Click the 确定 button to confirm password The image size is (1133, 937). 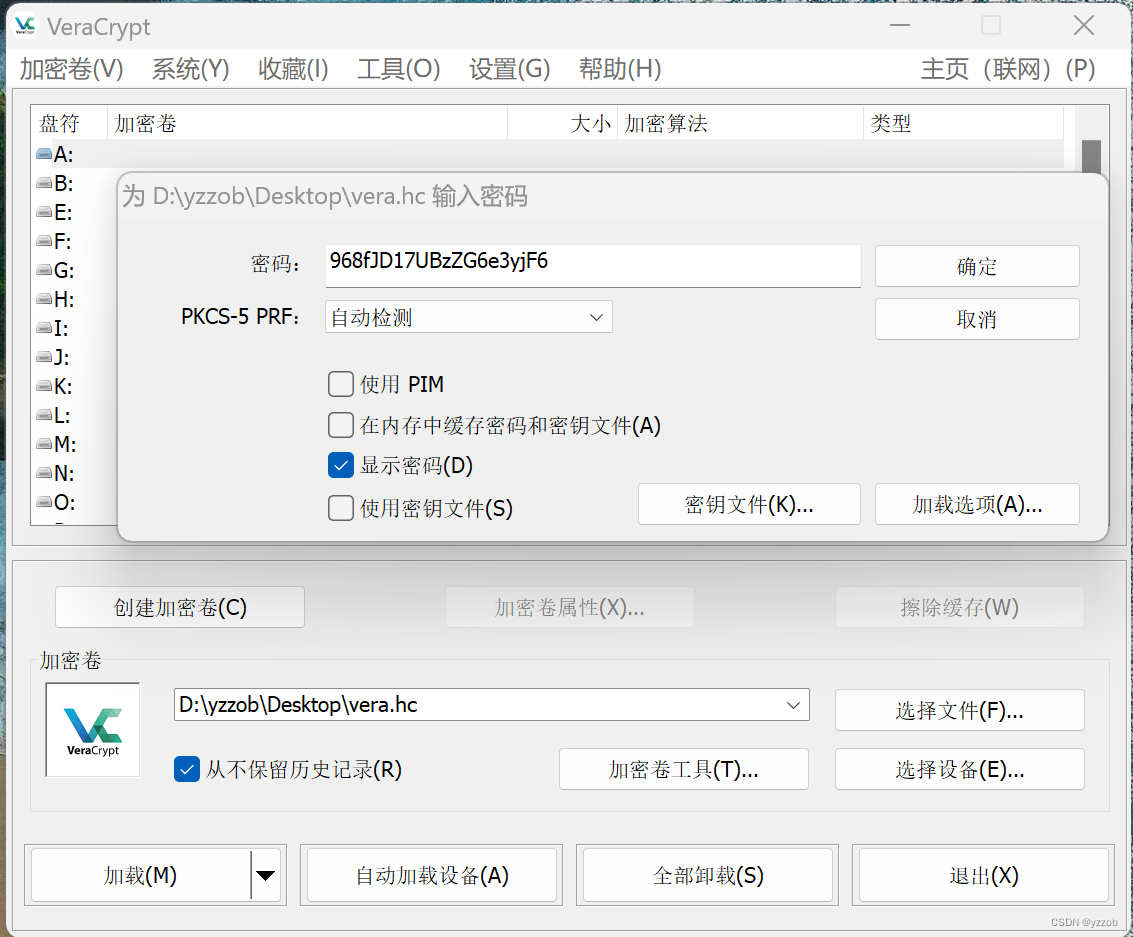[x=976, y=266]
